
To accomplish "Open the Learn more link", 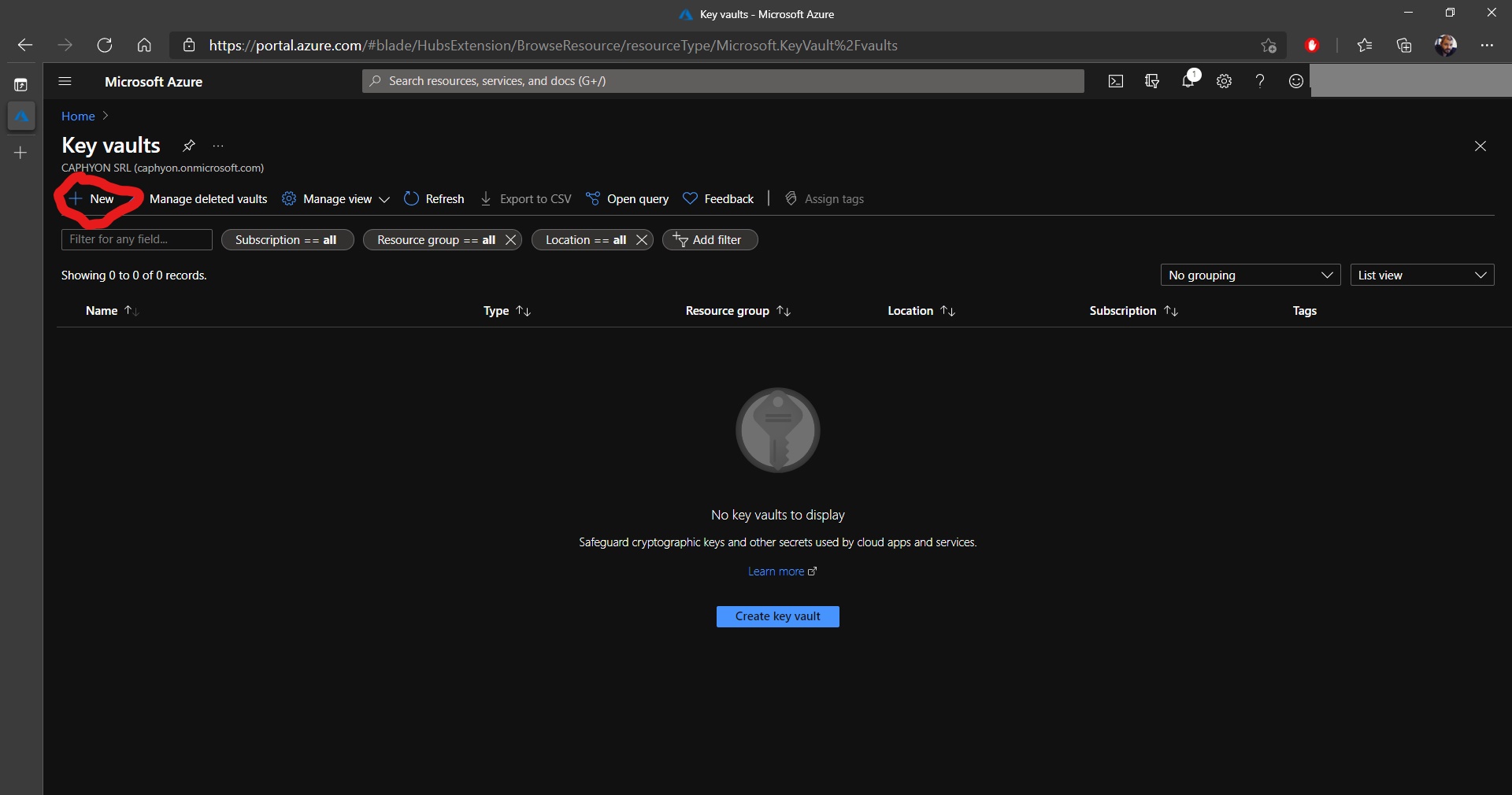I will coord(782,571).
